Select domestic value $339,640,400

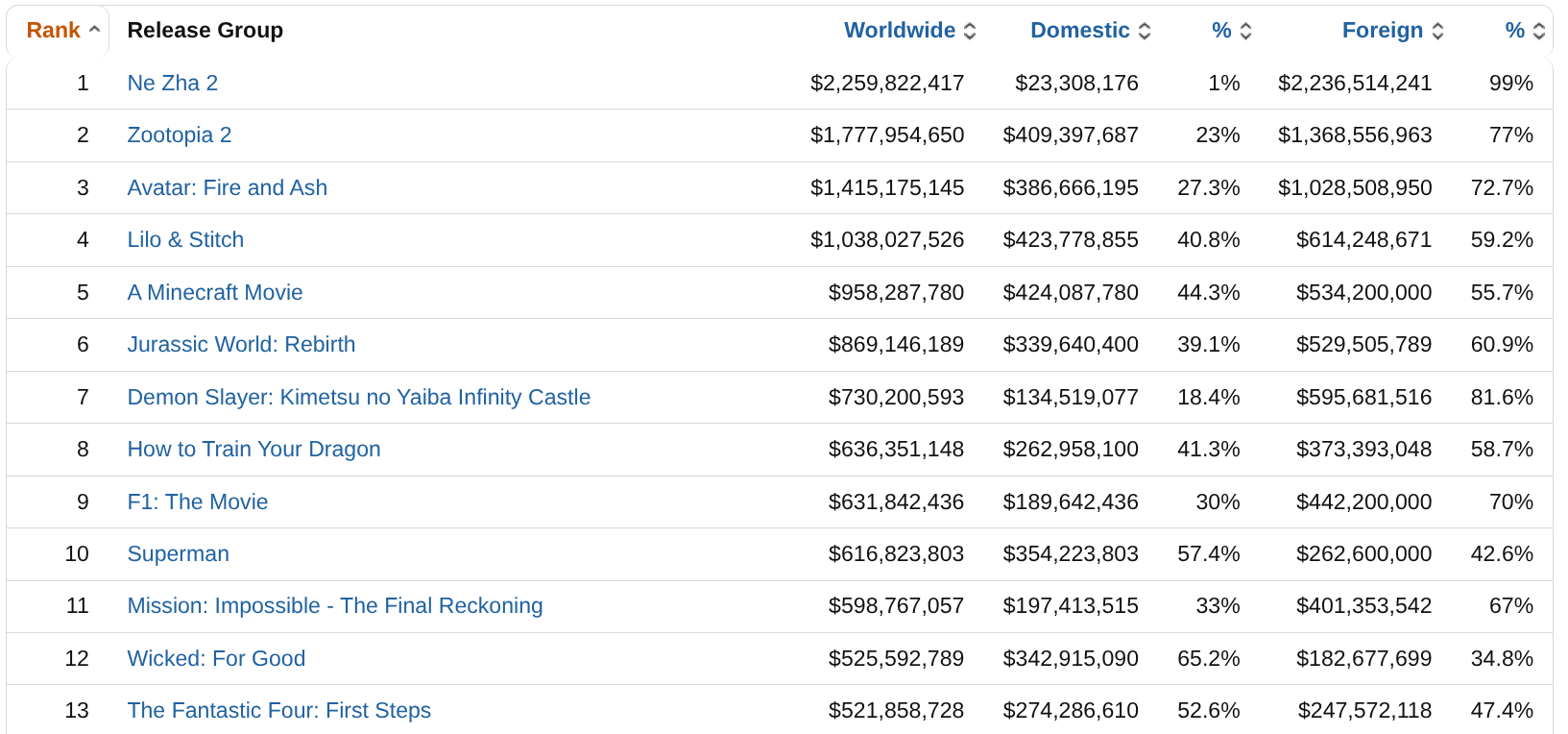coord(1071,345)
